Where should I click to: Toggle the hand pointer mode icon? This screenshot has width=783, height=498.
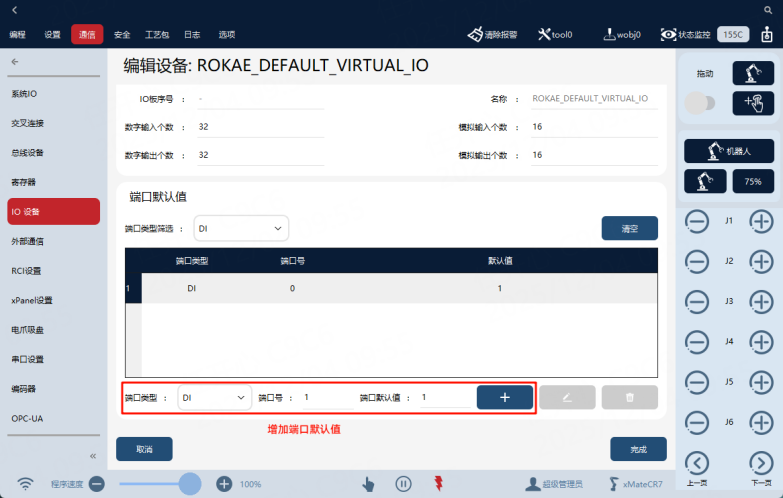tap(368, 484)
